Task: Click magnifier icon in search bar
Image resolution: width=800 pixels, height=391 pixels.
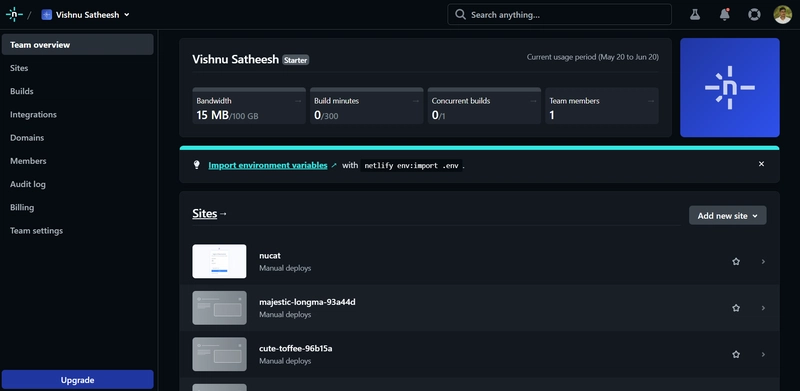Action: (460, 14)
